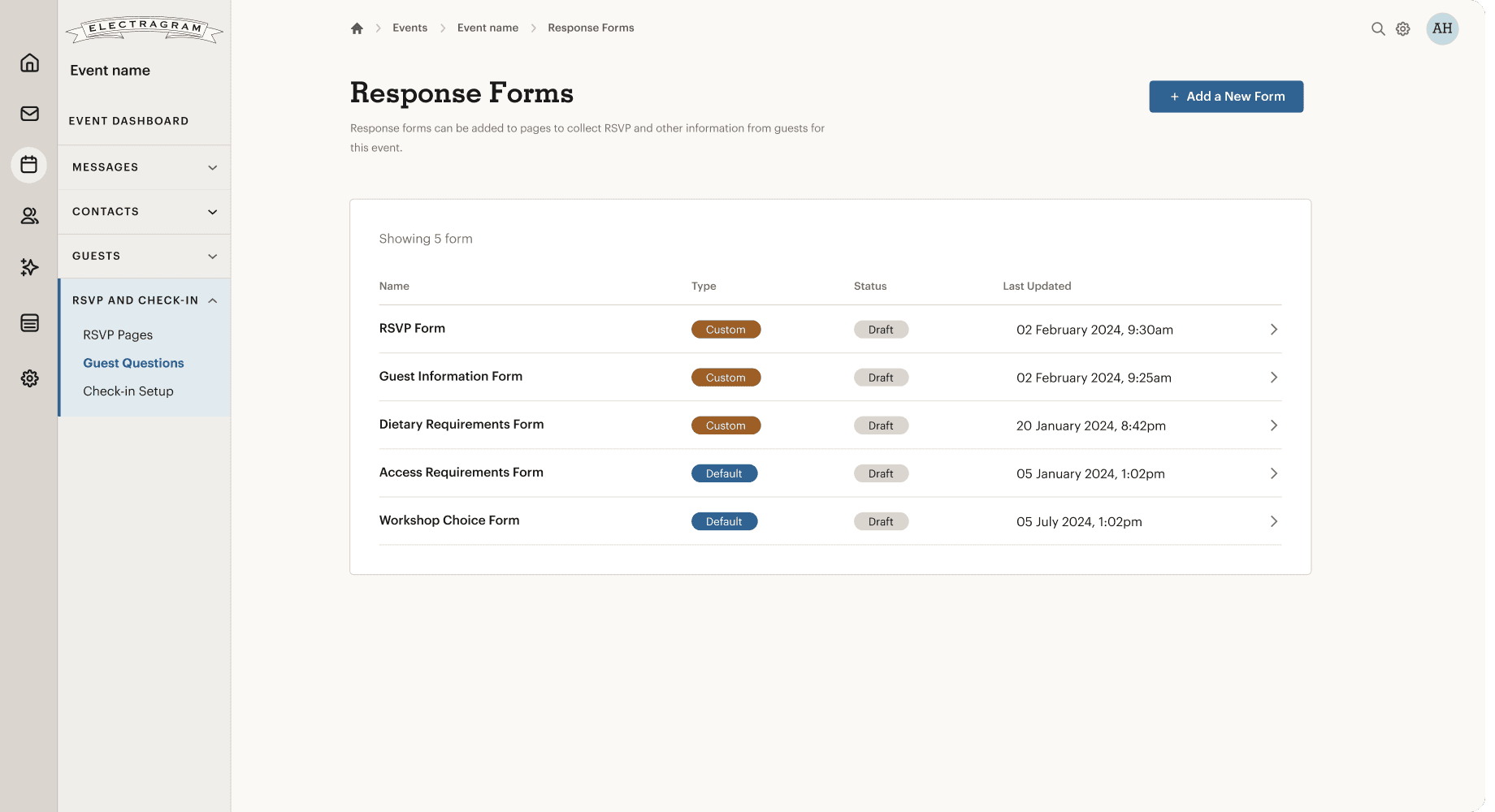Viewport: 1495px width, 812px height.
Task: Click the Electragram logo
Action: pyautogui.click(x=144, y=28)
